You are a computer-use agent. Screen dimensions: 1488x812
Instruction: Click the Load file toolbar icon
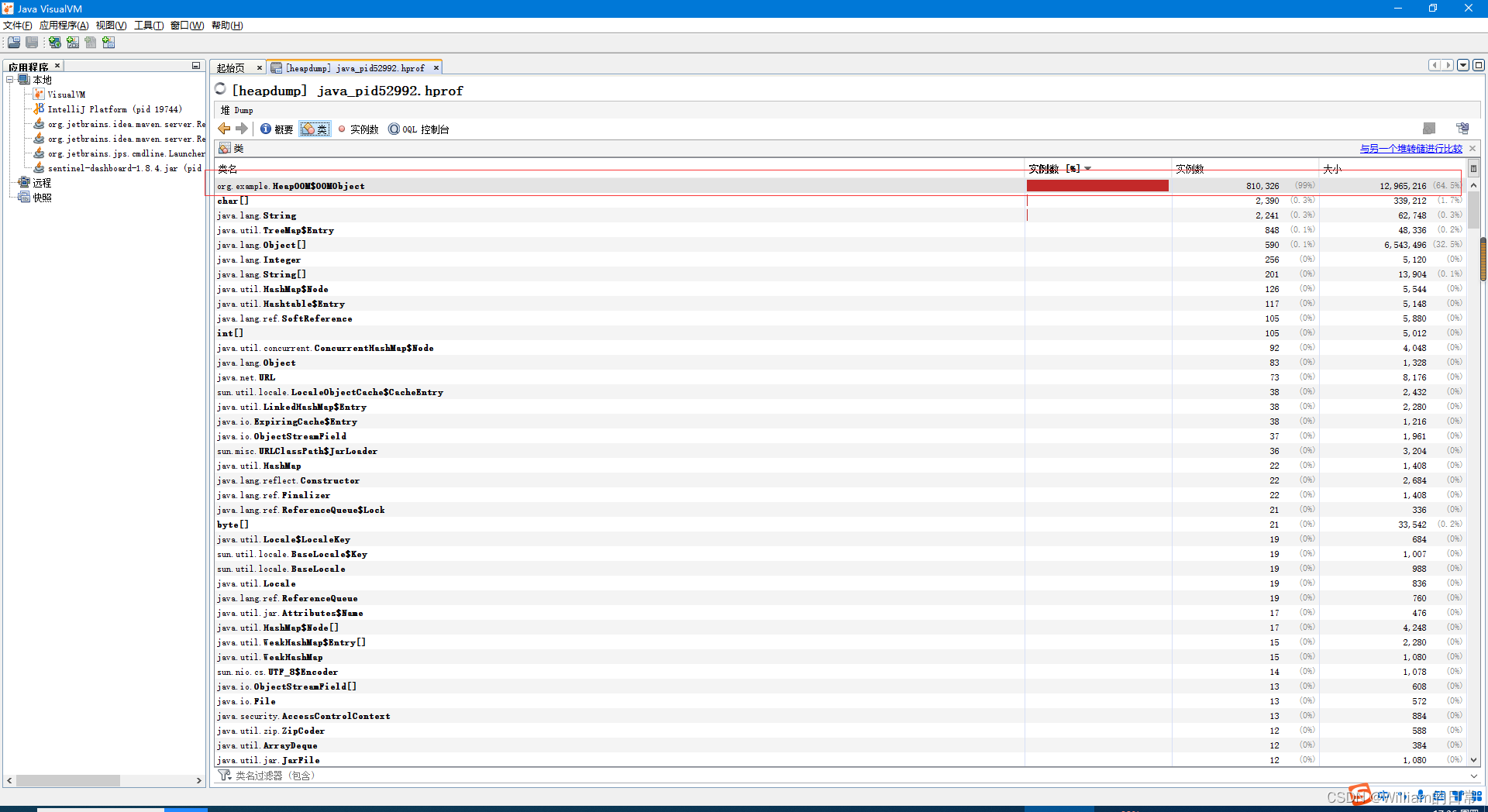[x=14, y=43]
